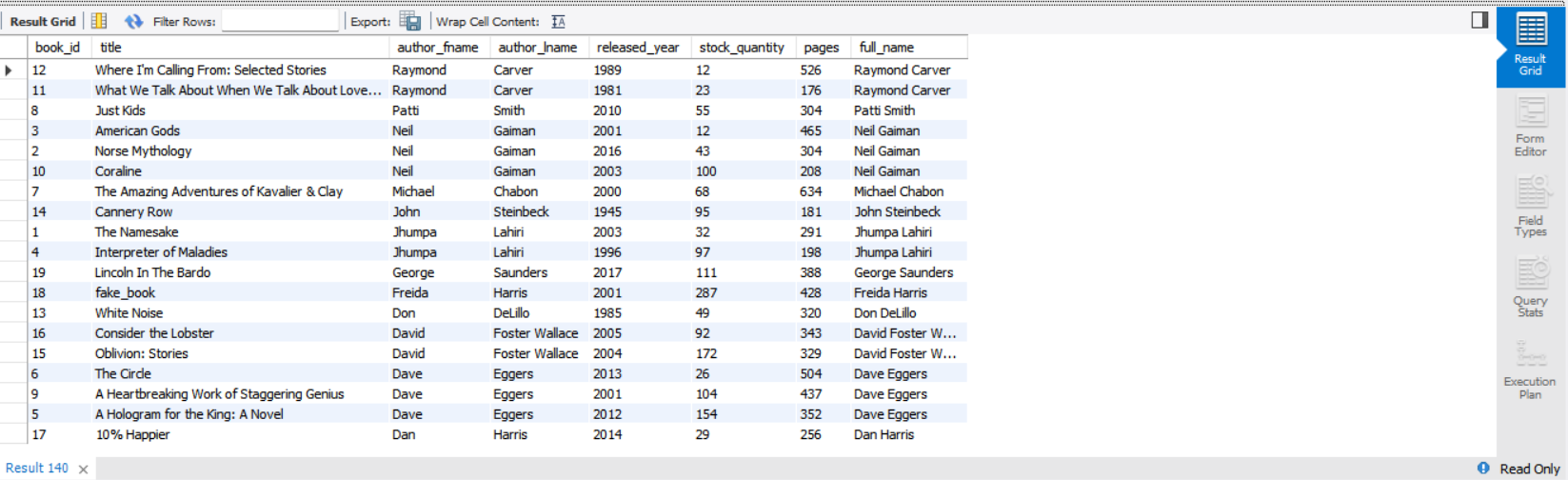Click the 'Chabon' last name cell

(539, 191)
